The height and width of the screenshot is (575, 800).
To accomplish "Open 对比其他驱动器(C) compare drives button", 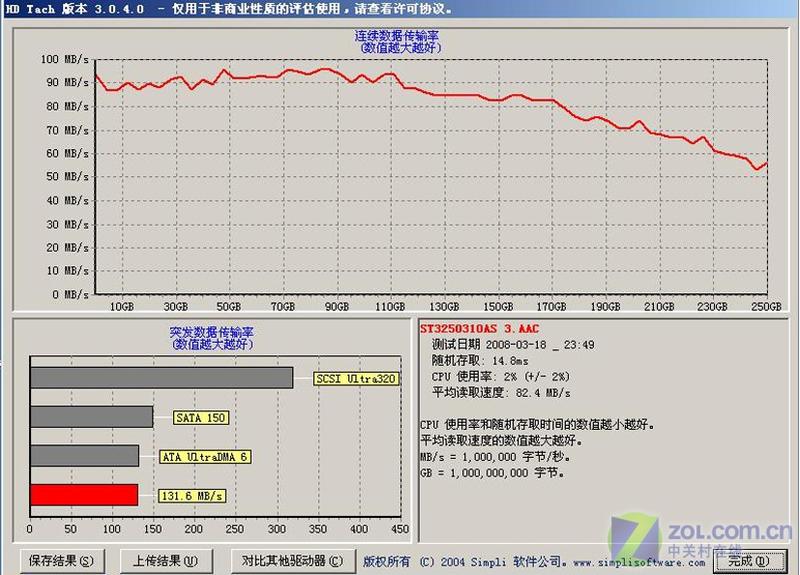I will coord(293,561).
